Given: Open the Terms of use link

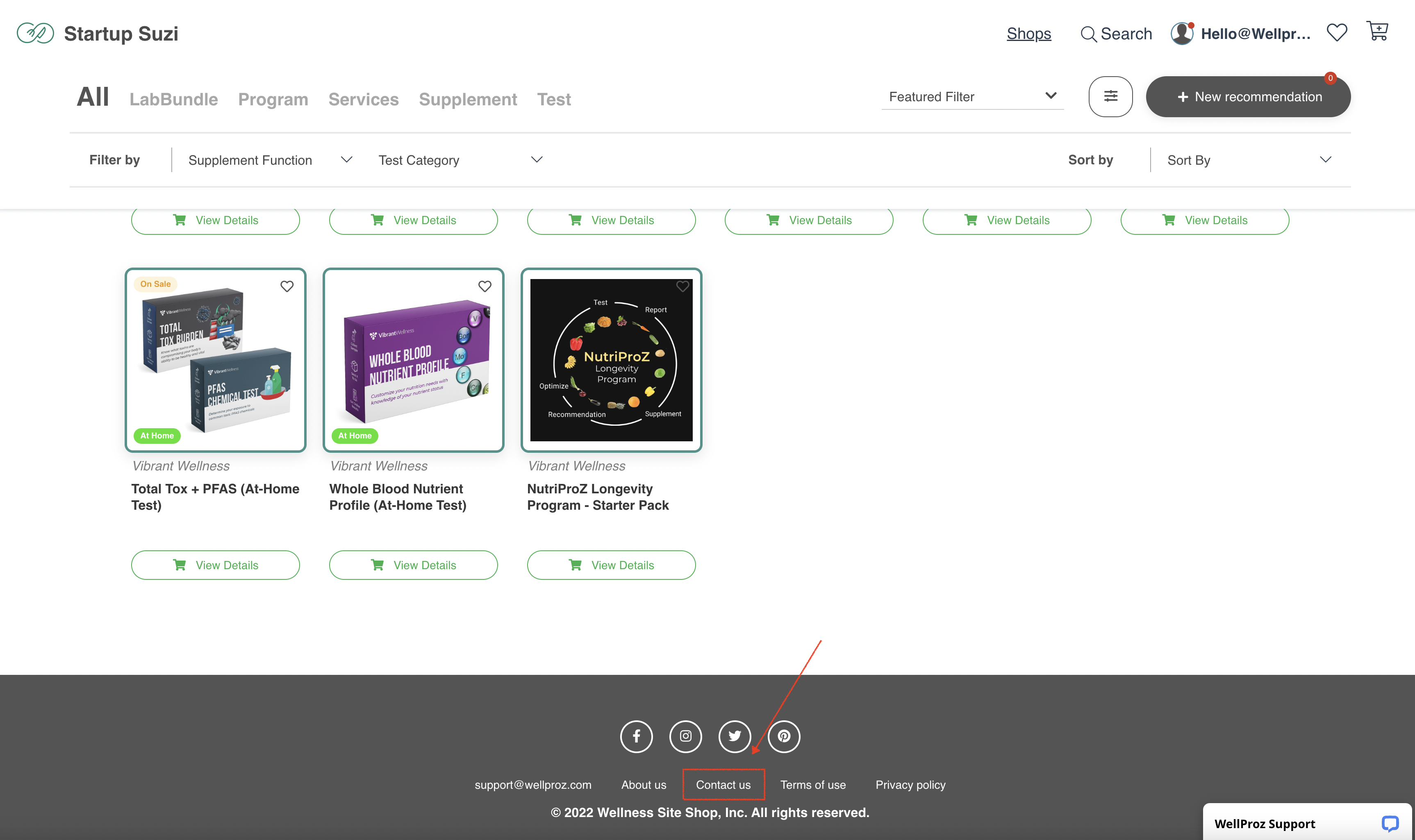Looking at the screenshot, I should point(813,785).
